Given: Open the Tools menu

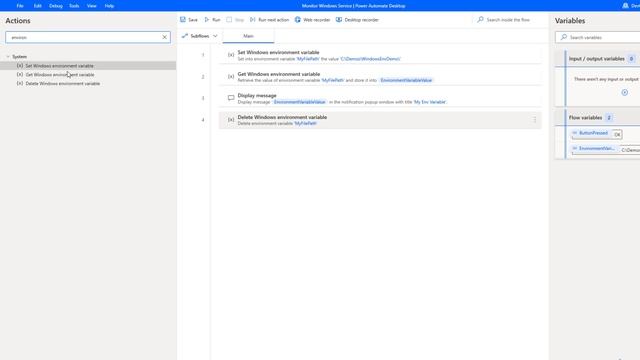Looking at the screenshot, I should coord(74,6).
